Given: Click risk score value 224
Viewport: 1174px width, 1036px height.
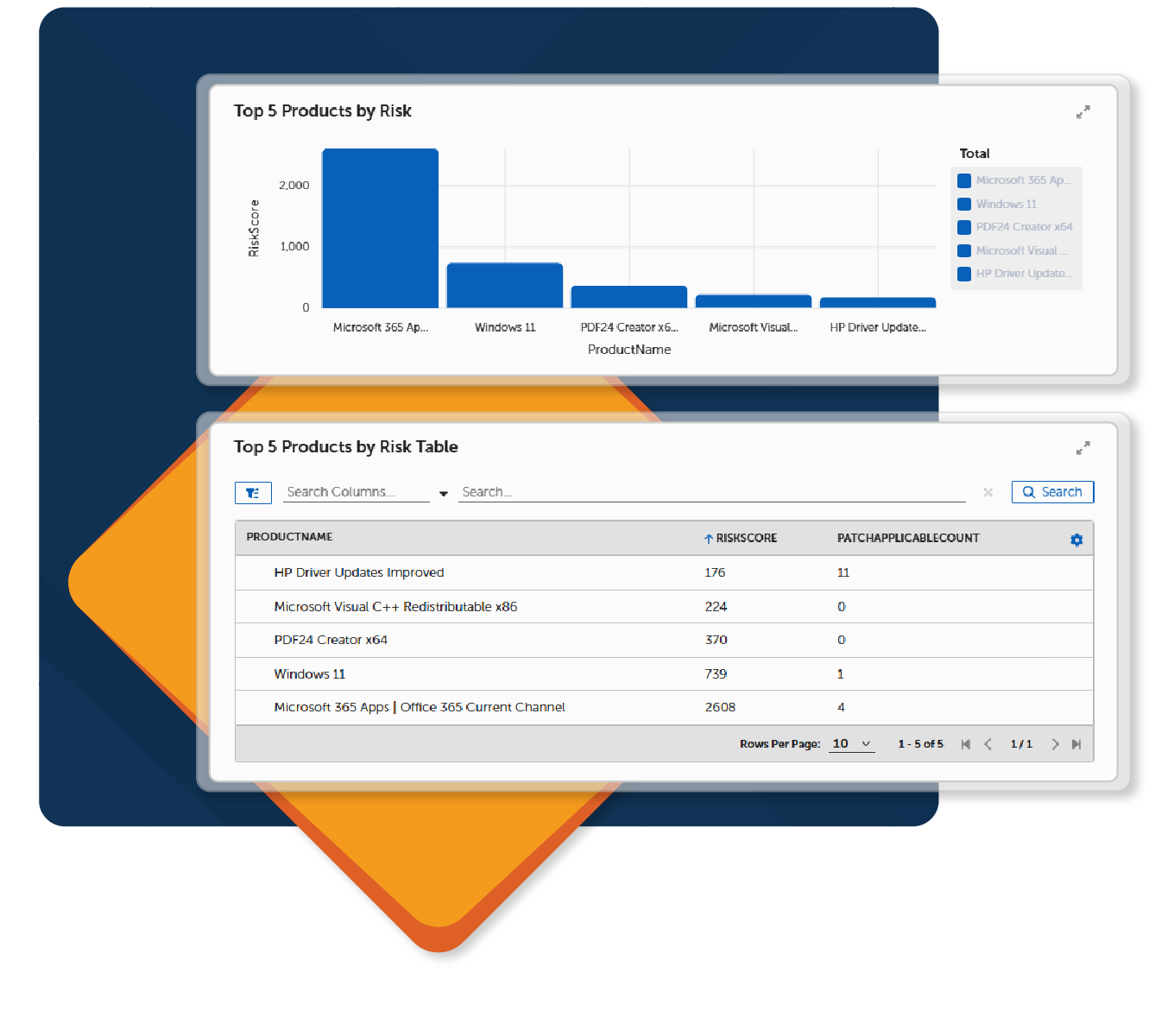Looking at the screenshot, I should pos(716,607).
